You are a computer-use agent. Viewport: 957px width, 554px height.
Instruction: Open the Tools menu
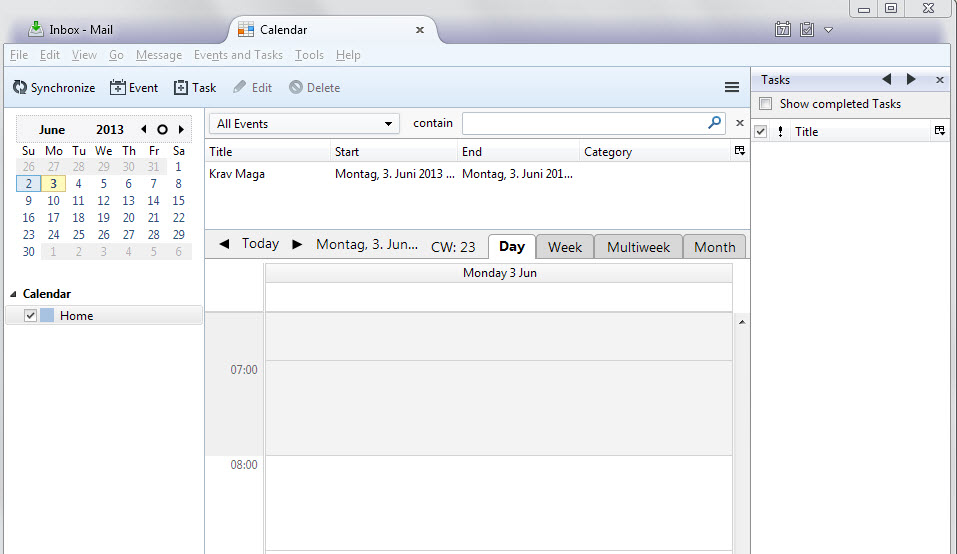(x=309, y=55)
